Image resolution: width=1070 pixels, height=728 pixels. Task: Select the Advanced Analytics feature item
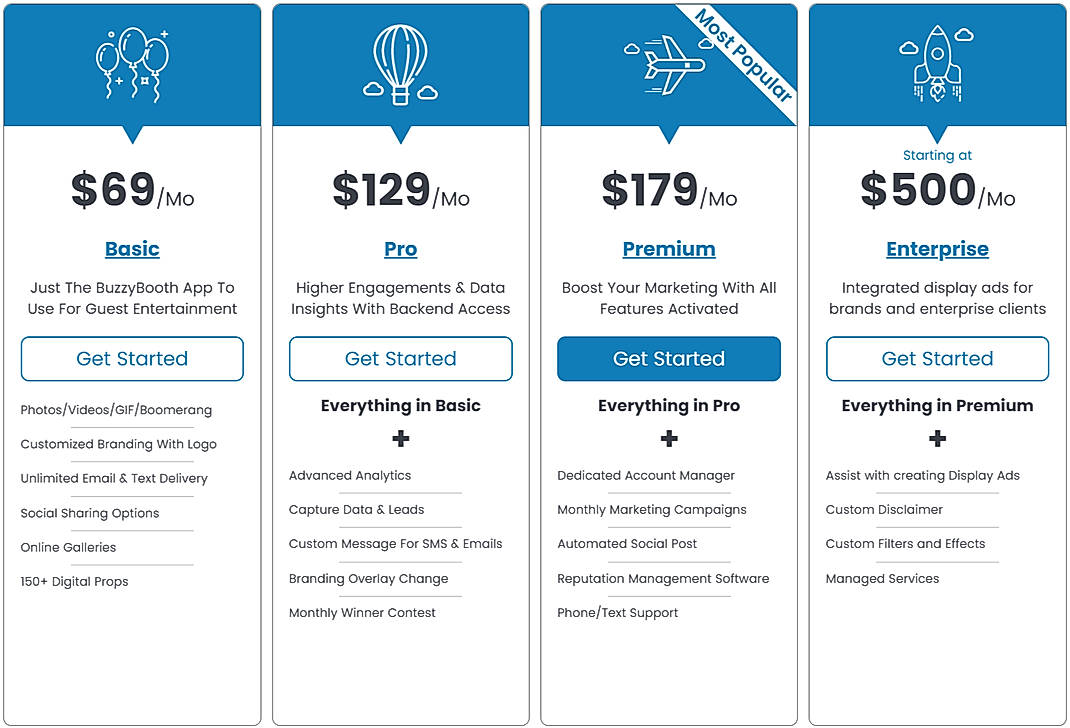[349, 475]
